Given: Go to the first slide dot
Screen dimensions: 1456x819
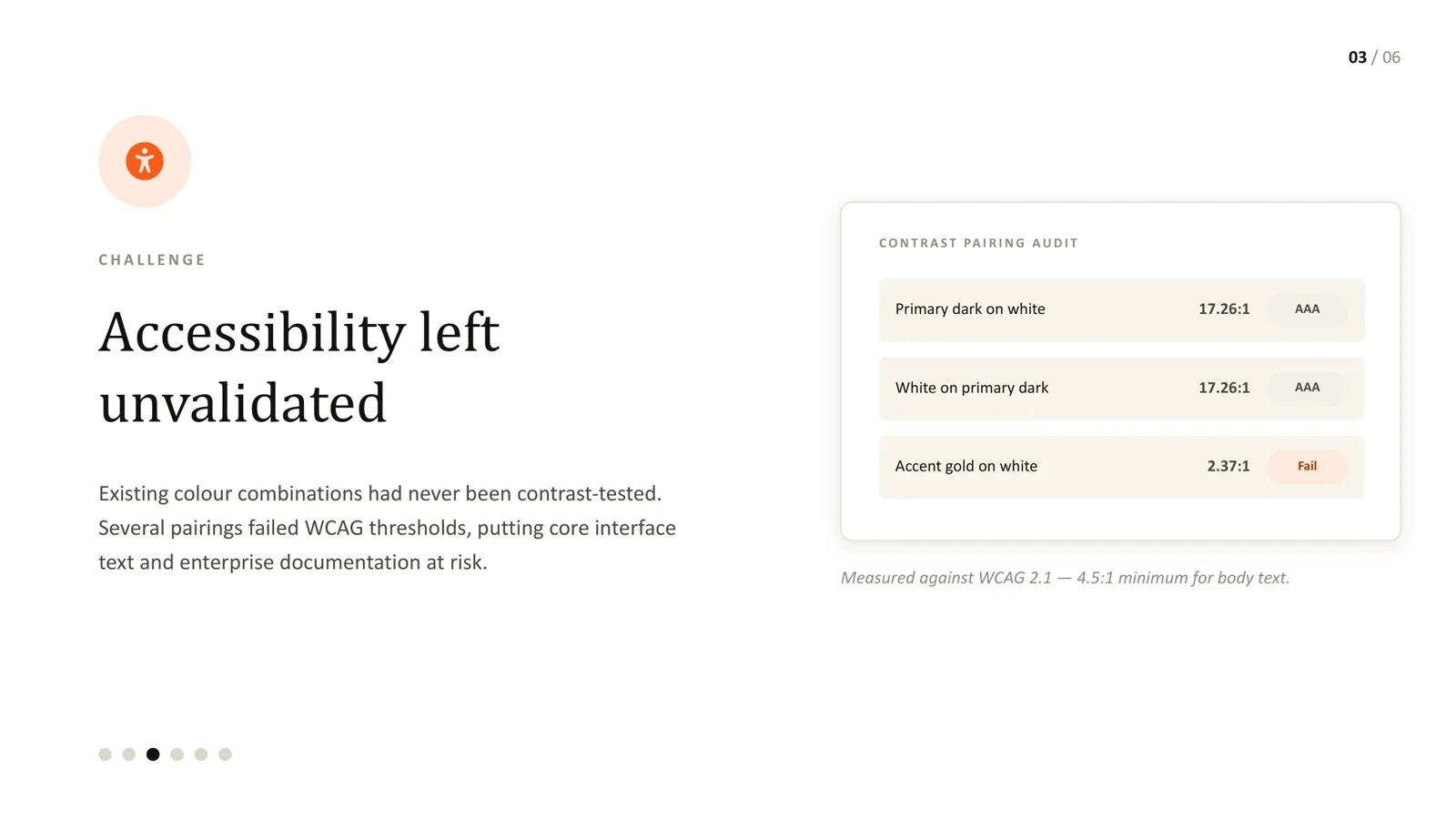Looking at the screenshot, I should tap(105, 754).
